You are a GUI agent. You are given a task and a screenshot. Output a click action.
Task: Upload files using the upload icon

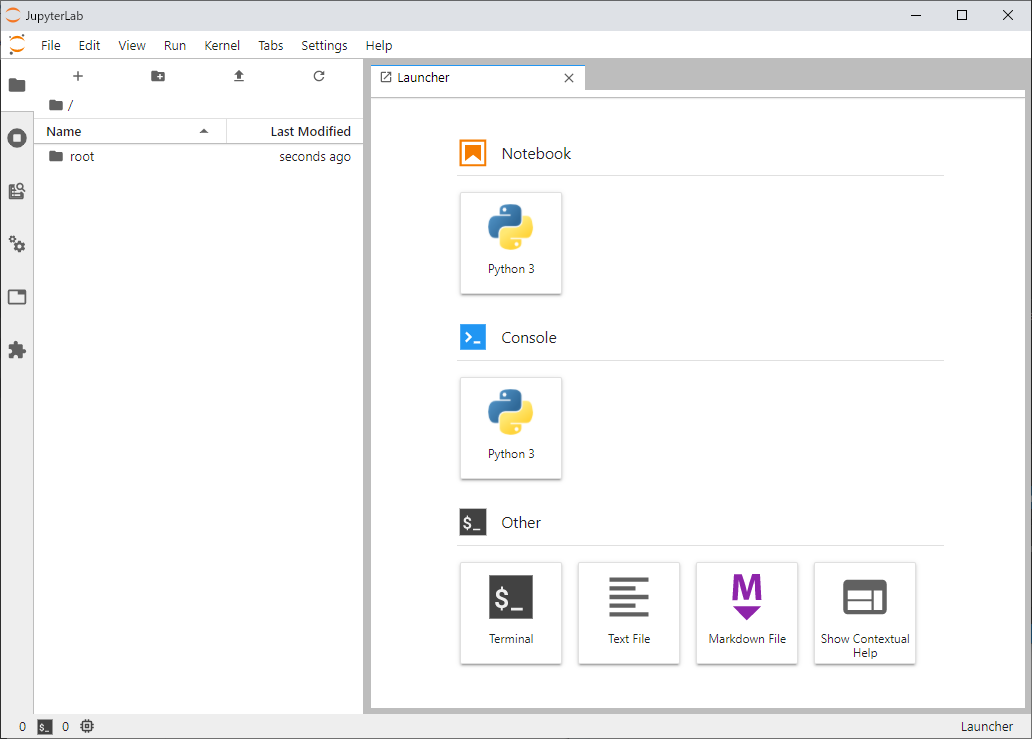coord(238,76)
